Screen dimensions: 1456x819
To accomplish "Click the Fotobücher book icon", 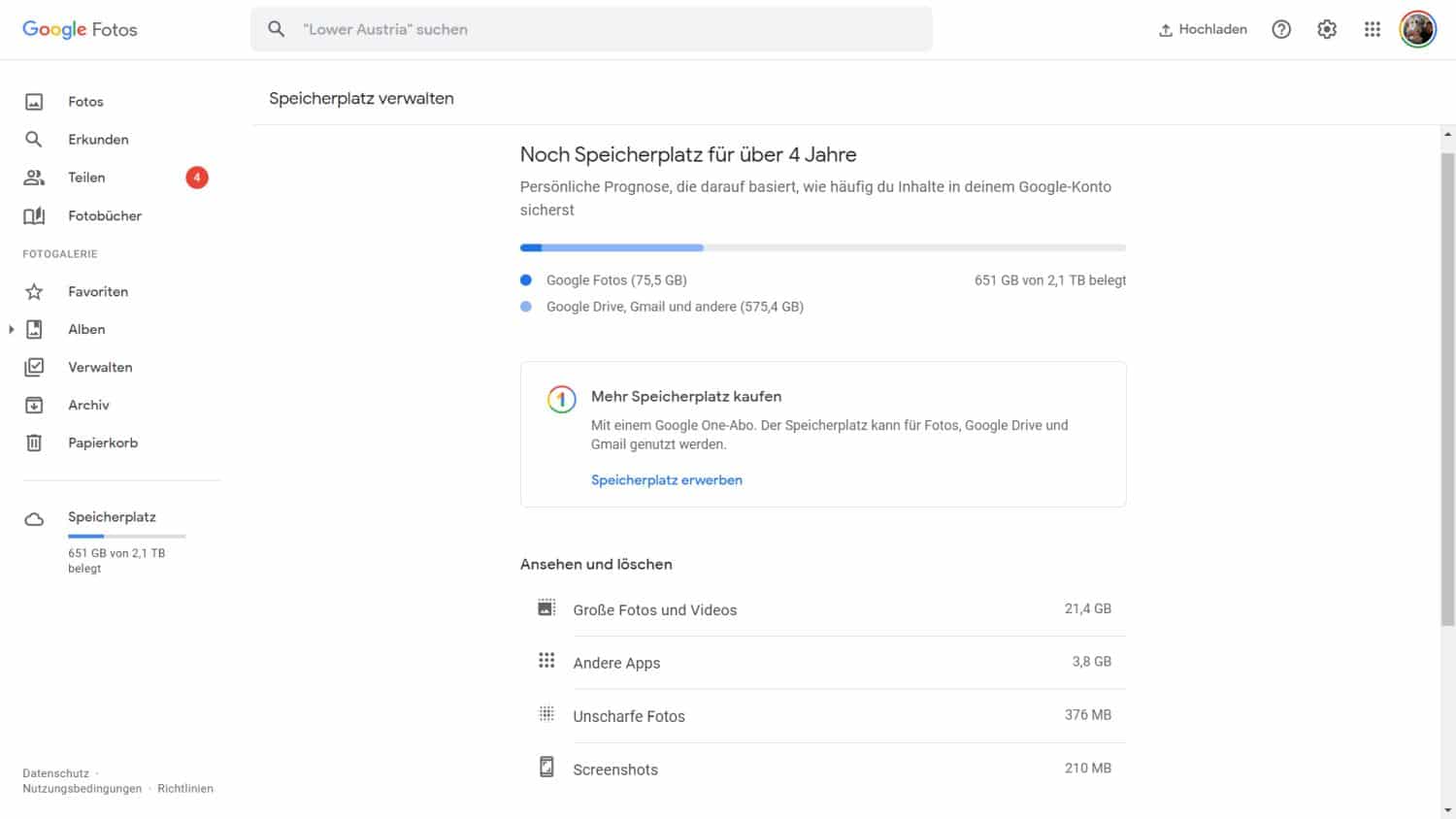I will 34,216.
